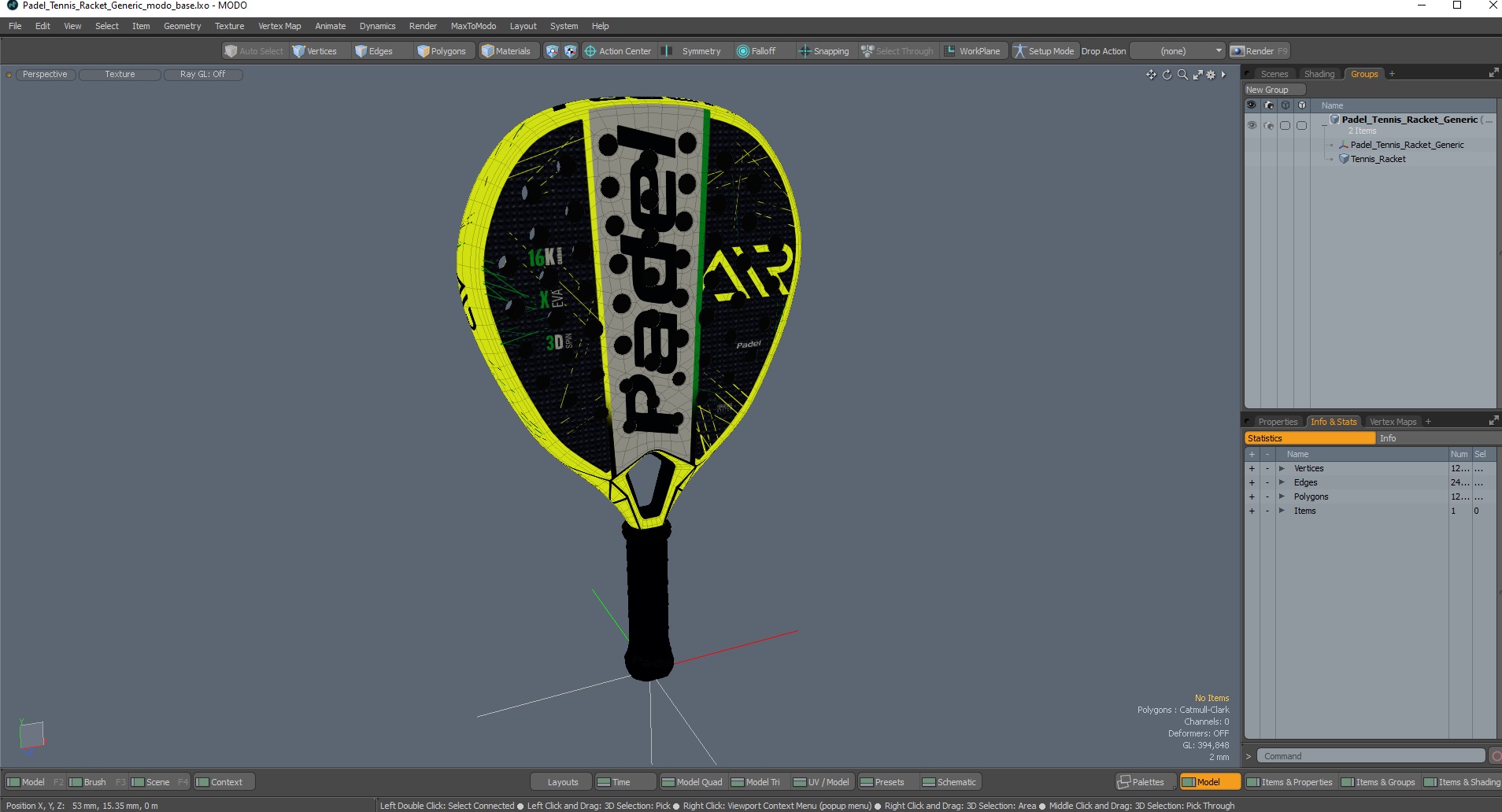Collapse the Padel_Tennis_Racket_Generic group tree
The width and height of the screenshot is (1502, 812).
coord(1324,125)
